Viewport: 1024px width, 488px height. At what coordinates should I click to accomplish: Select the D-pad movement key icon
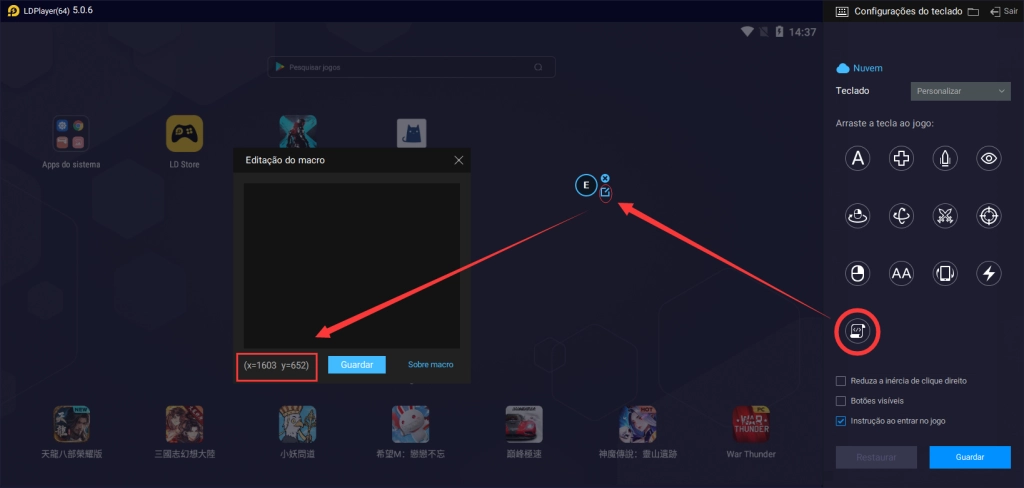click(901, 158)
